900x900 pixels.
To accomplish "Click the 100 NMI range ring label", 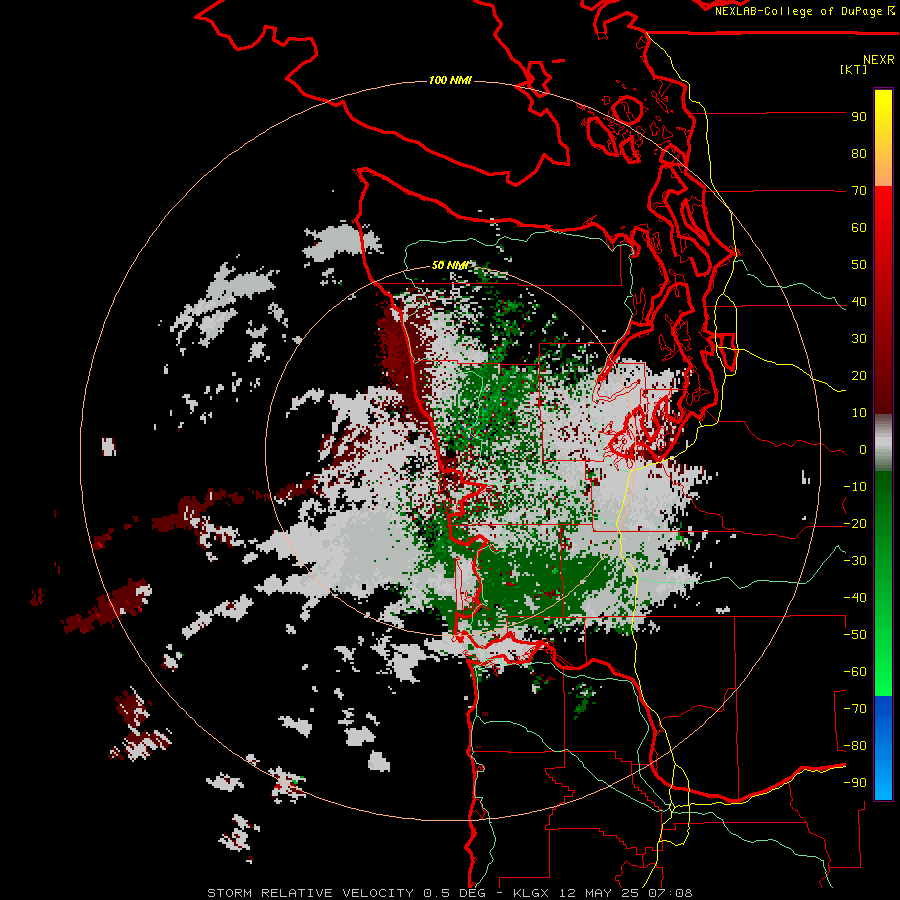I will pos(450,80).
